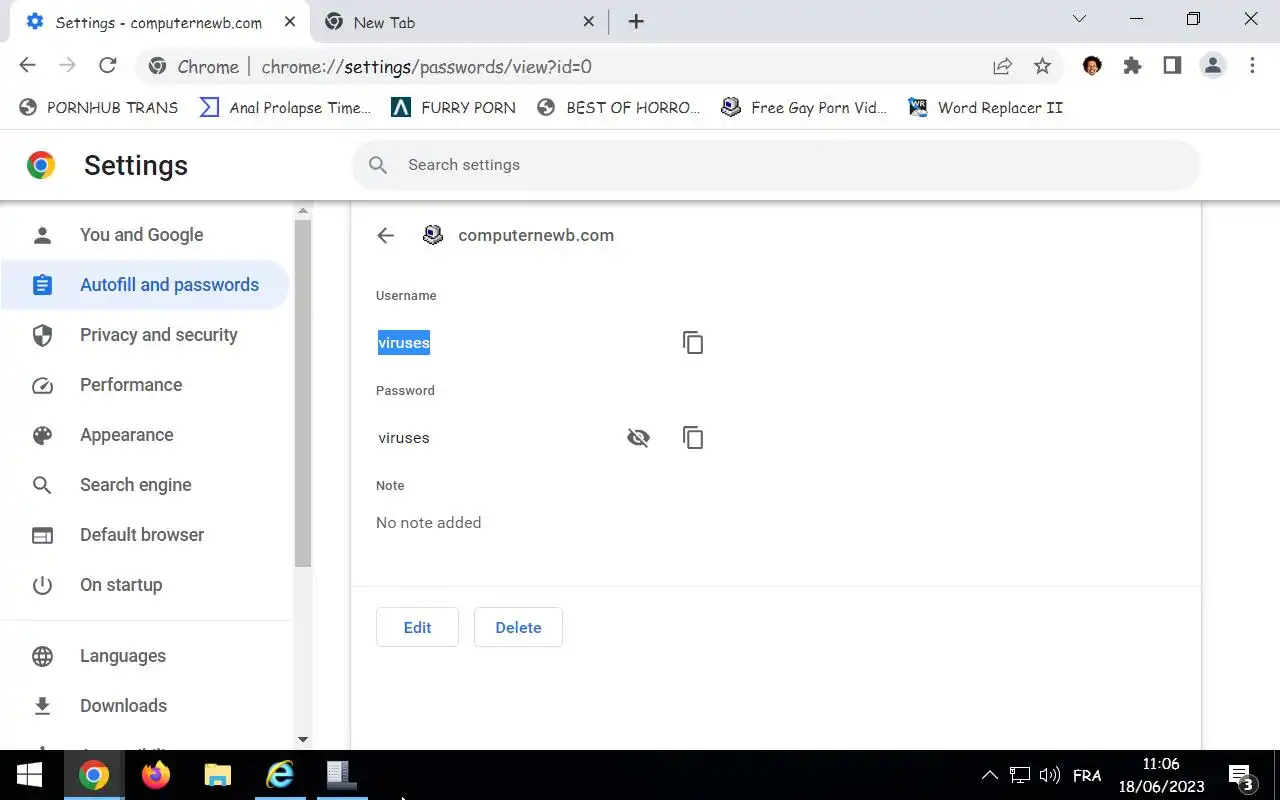Open BEST OF HORRO... bookmark
Screen dimensions: 1280x800
(618, 107)
